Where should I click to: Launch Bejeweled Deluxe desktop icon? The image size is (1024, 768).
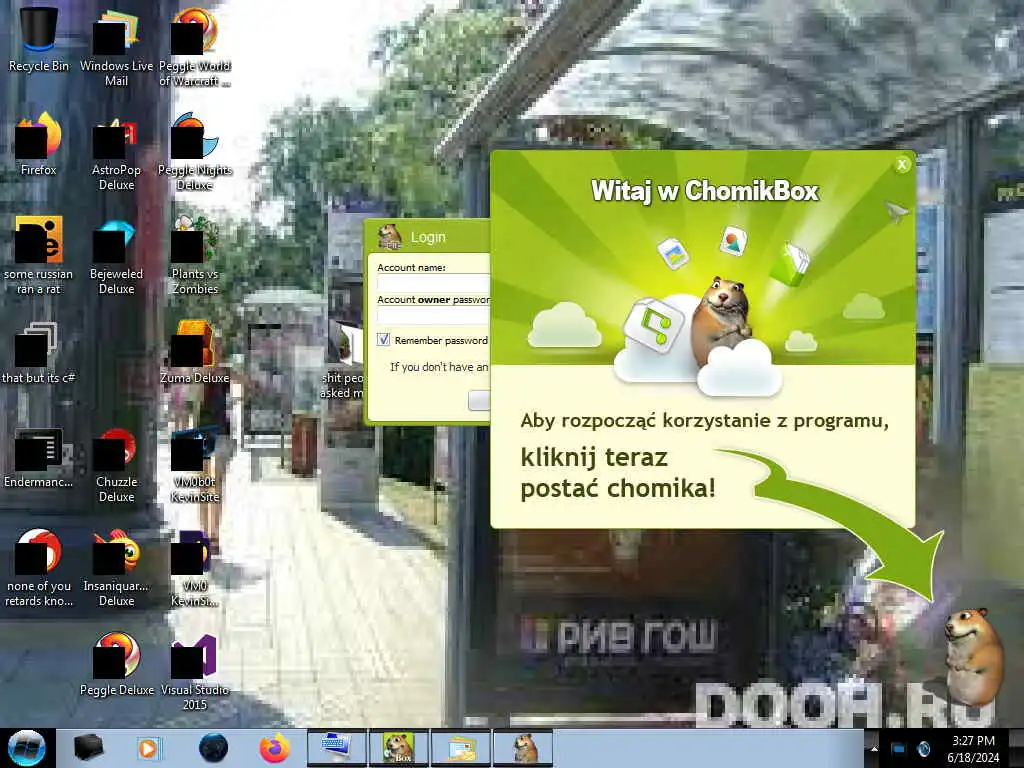pyautogui.click(x=116, y=255)
